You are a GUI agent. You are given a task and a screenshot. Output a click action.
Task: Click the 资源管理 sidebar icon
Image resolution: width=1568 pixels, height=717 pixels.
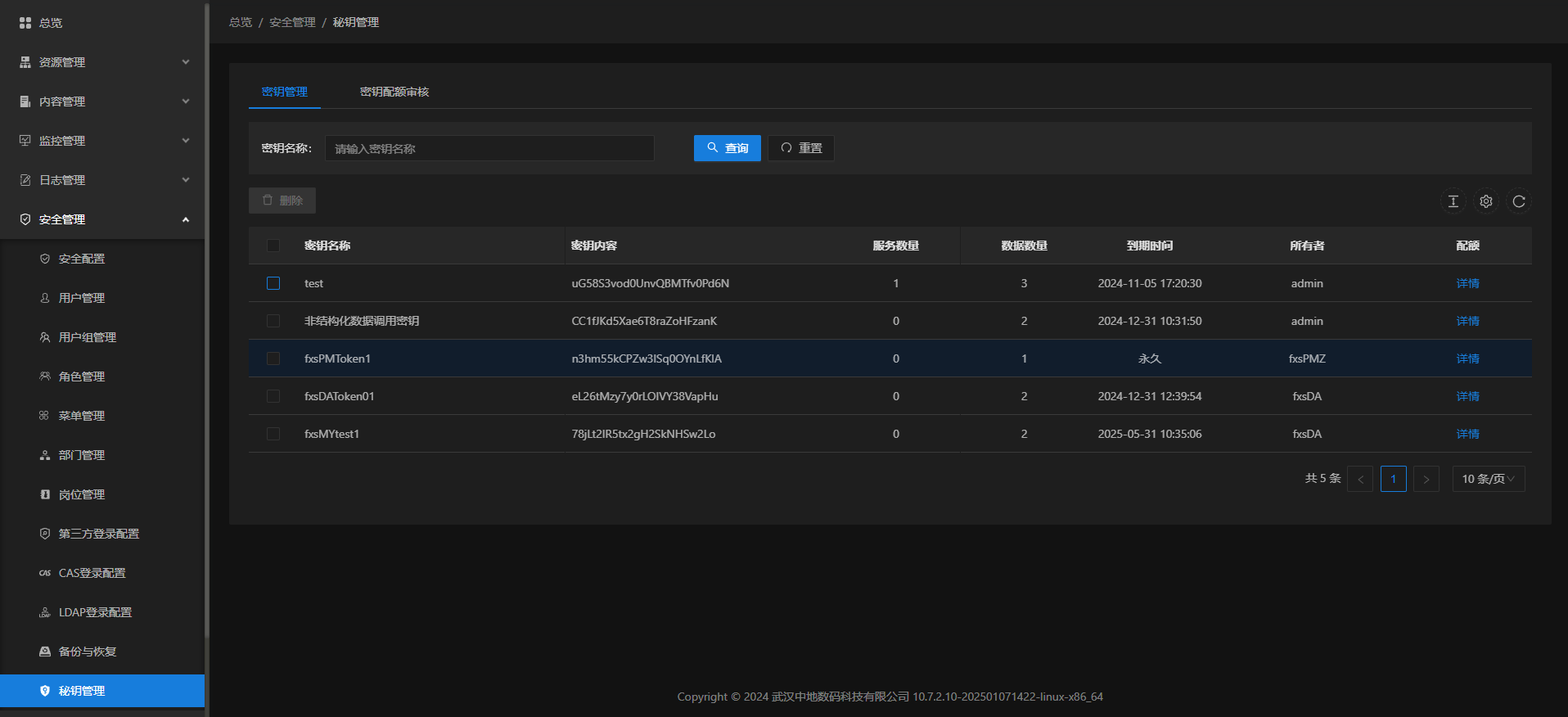click(25, 62)
